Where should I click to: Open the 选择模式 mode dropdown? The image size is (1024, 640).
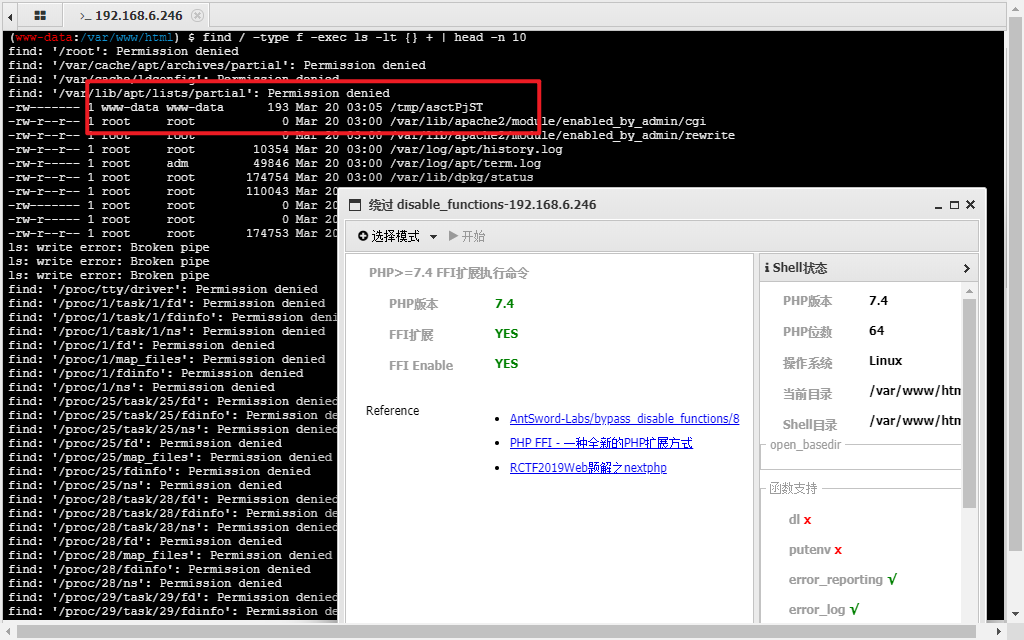point(398,237)
